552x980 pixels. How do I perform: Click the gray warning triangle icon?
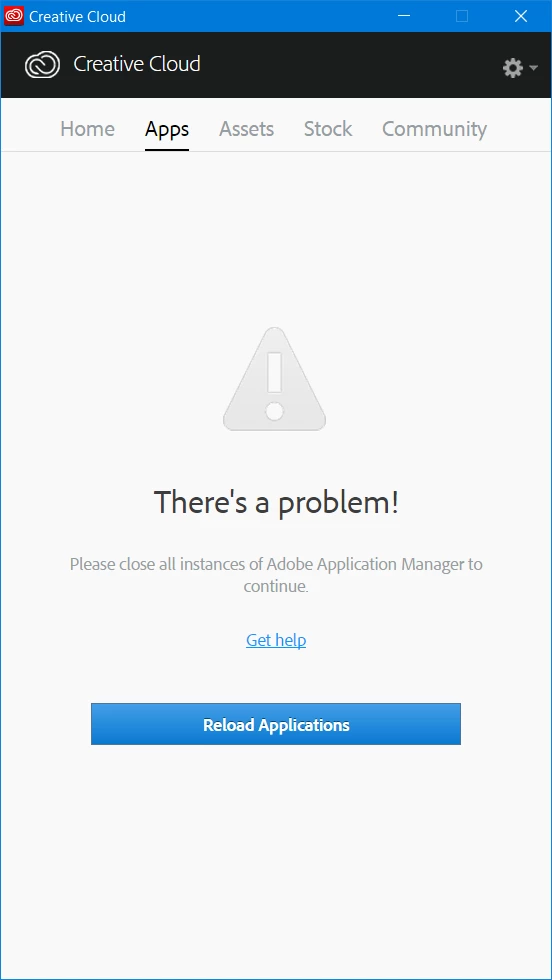274,379
